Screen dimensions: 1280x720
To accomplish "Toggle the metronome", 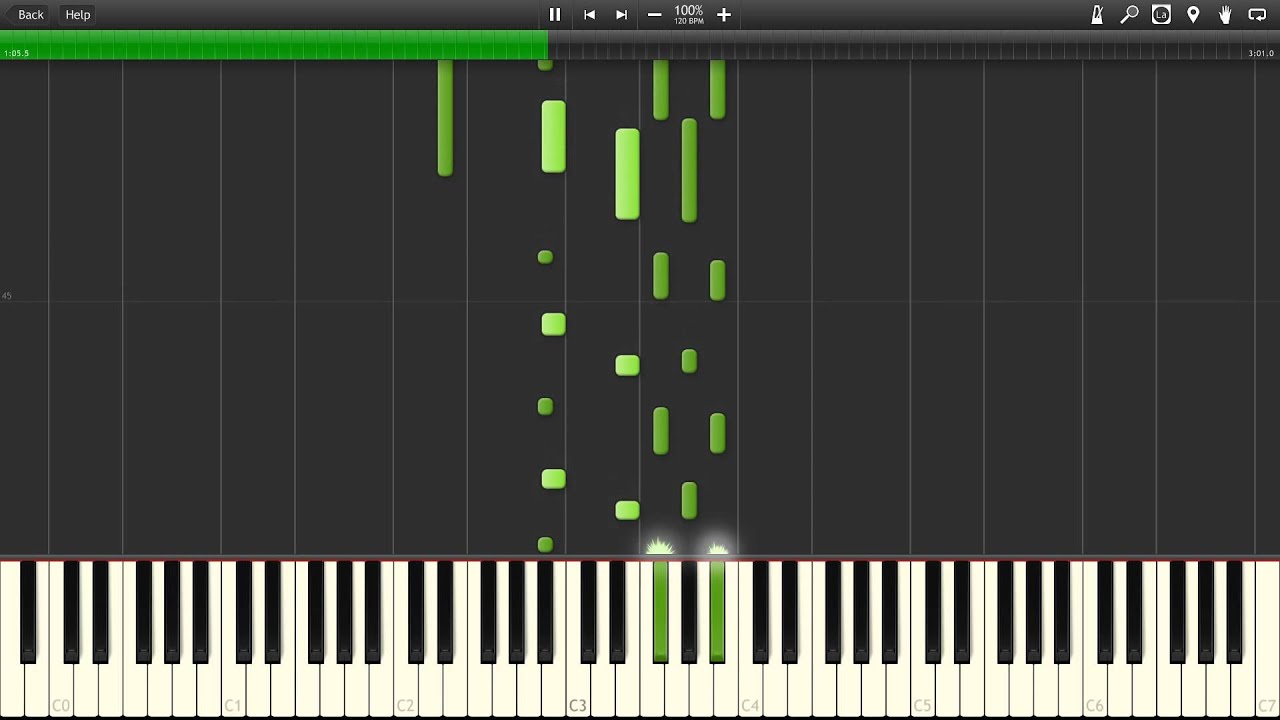I will click(x=1097, y=15).
